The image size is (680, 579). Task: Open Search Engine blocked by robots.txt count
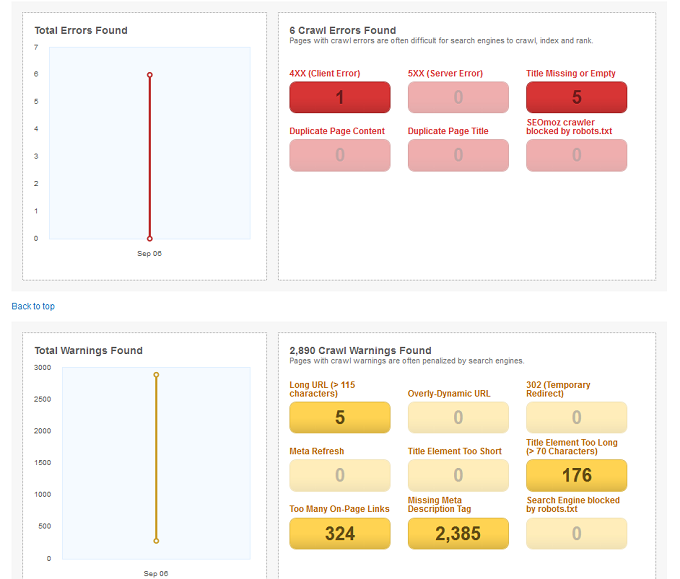point(576,533)
